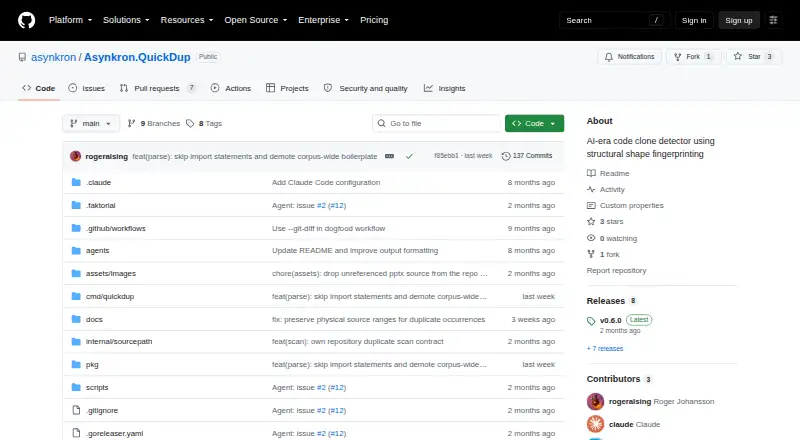Screen dimensions: 800x440
Task: Open the Readme link in About
Action: 608,174
